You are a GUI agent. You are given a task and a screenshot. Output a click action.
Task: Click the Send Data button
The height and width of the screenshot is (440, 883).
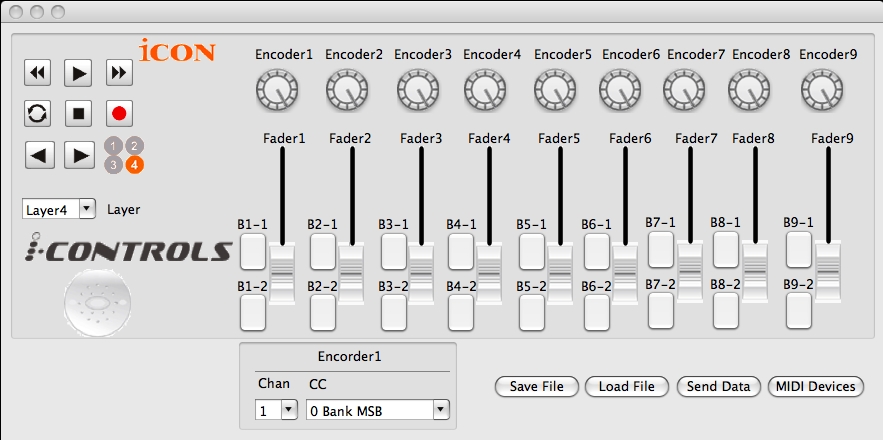pos(719,386)
